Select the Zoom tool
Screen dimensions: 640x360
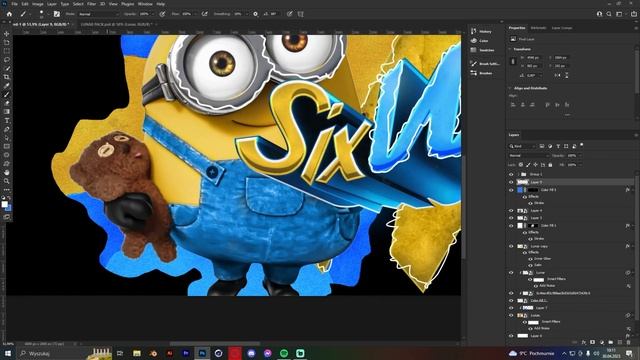click(7, 181)
